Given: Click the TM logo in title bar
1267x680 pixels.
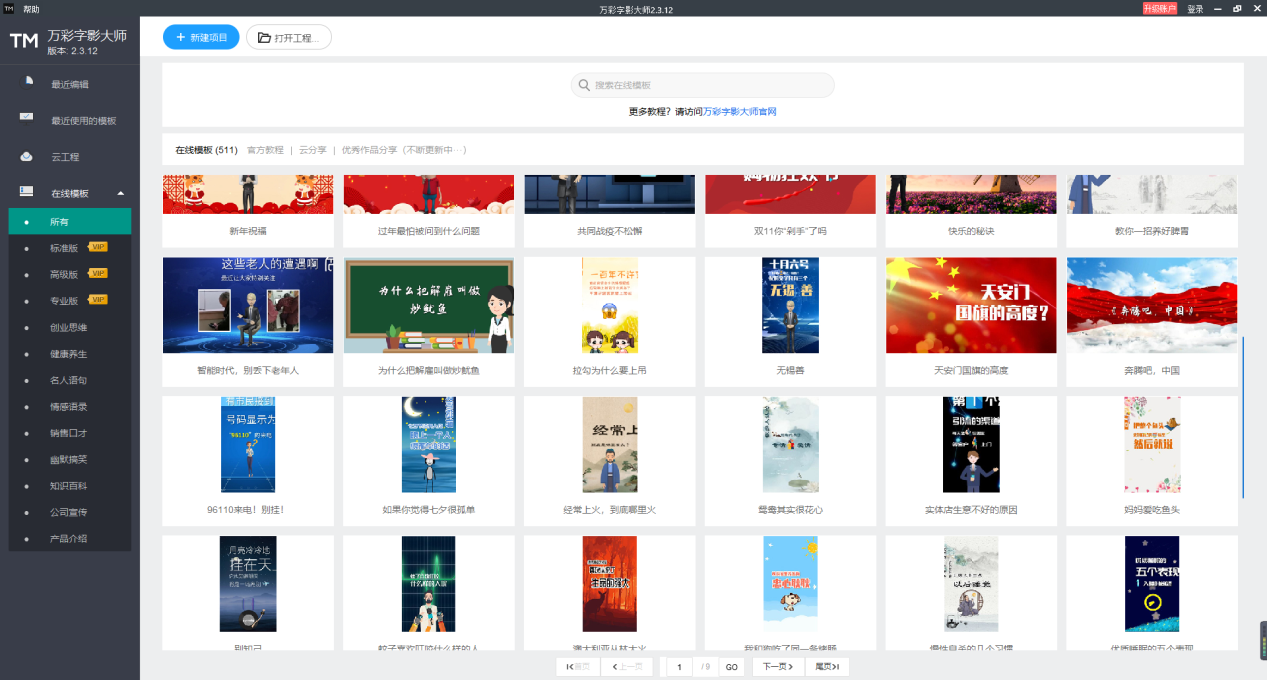Looking at the screenshot, I should [x=8, y=9].
